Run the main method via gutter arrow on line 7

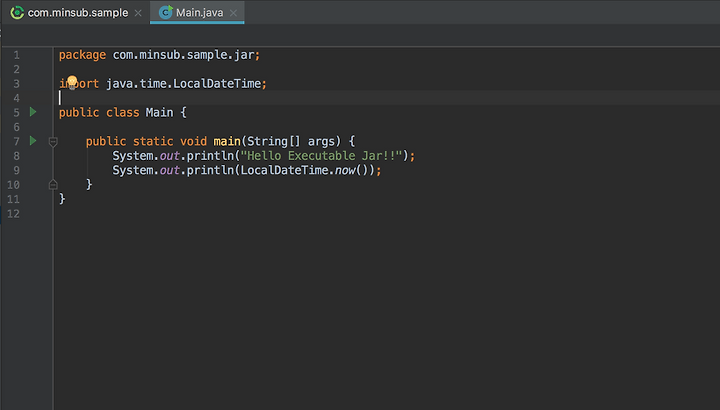coord(33,140)
